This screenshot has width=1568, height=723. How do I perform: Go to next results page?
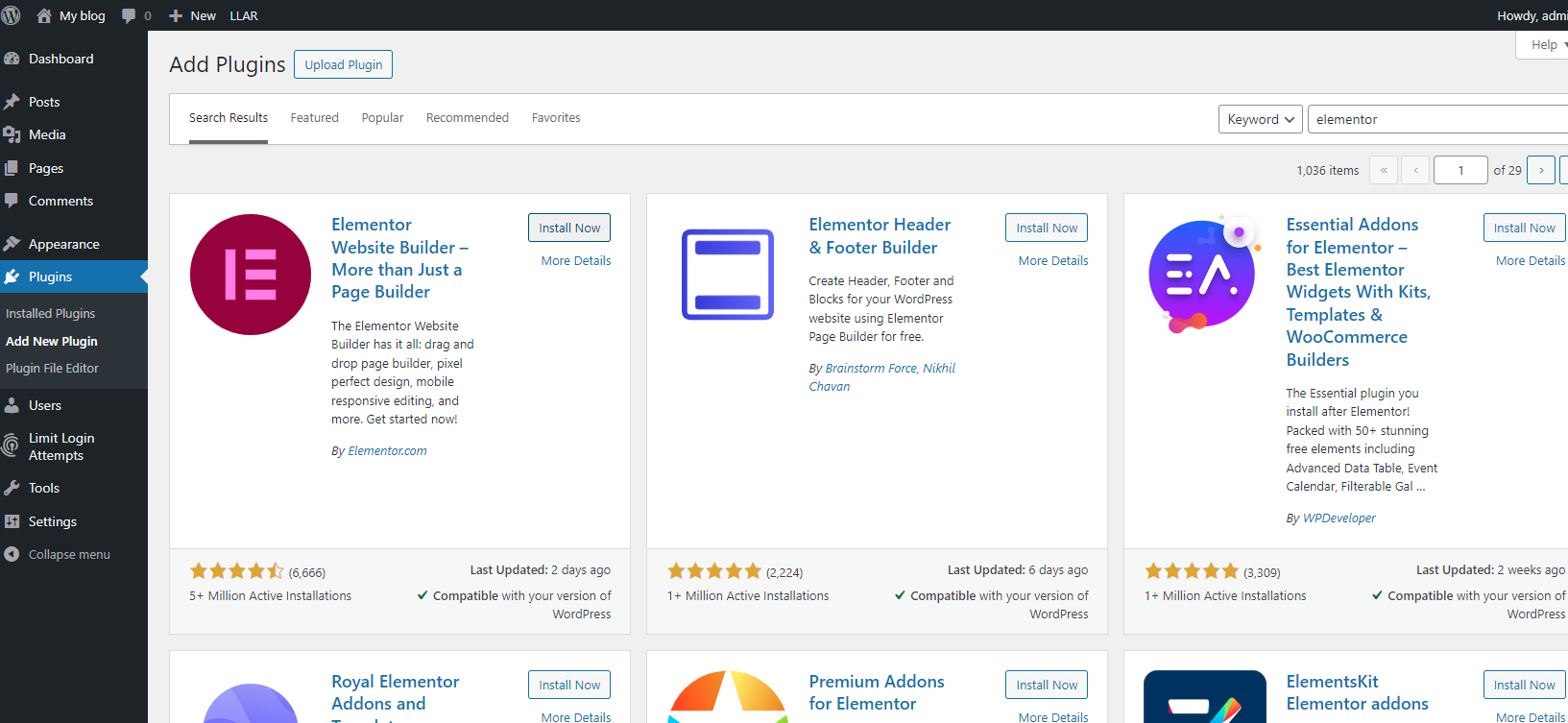[x=1541, y=170]
